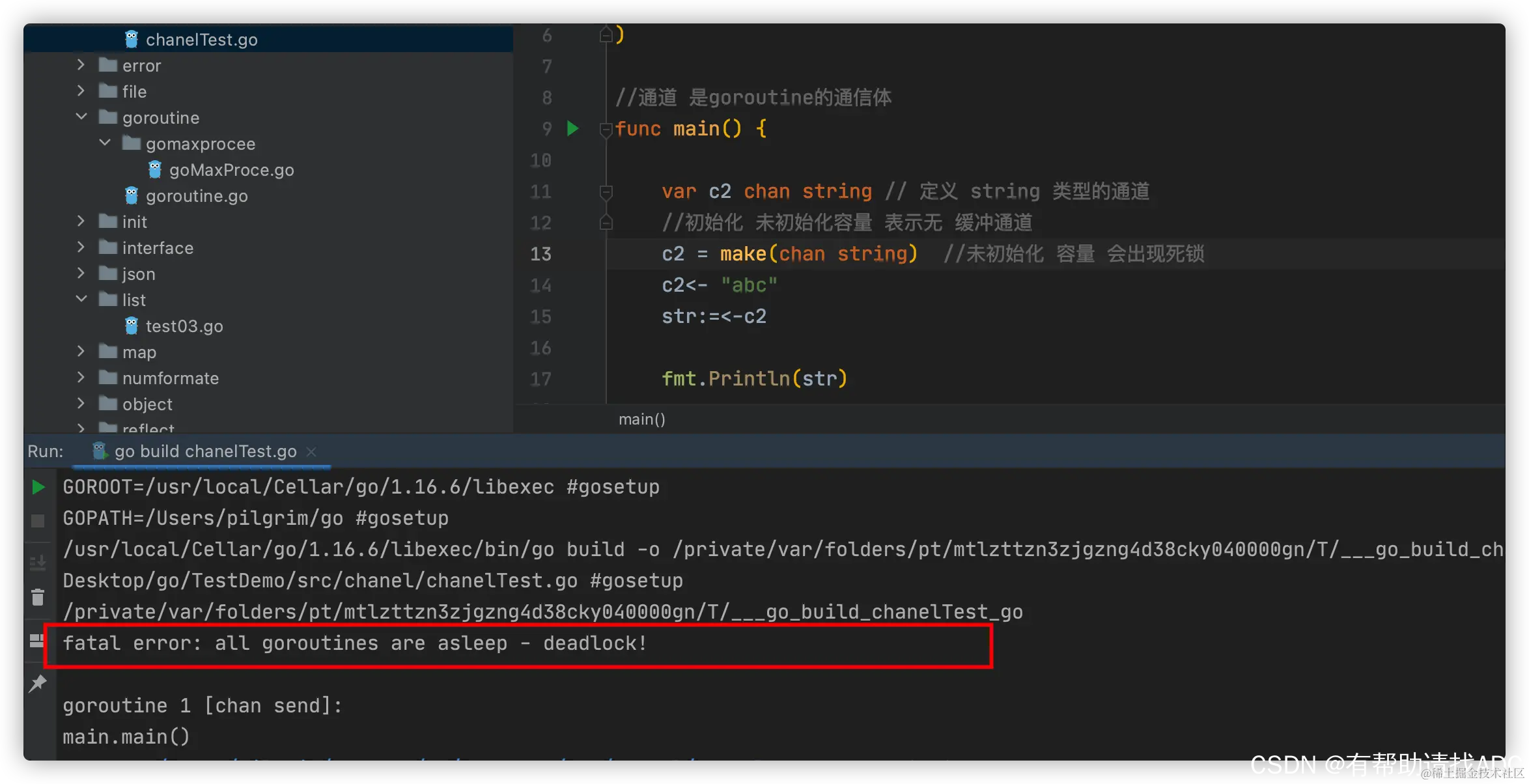Toggle fold marker at line 6 parenthesis
This screenshot has height=784, width=1529.
click(606, 35)
